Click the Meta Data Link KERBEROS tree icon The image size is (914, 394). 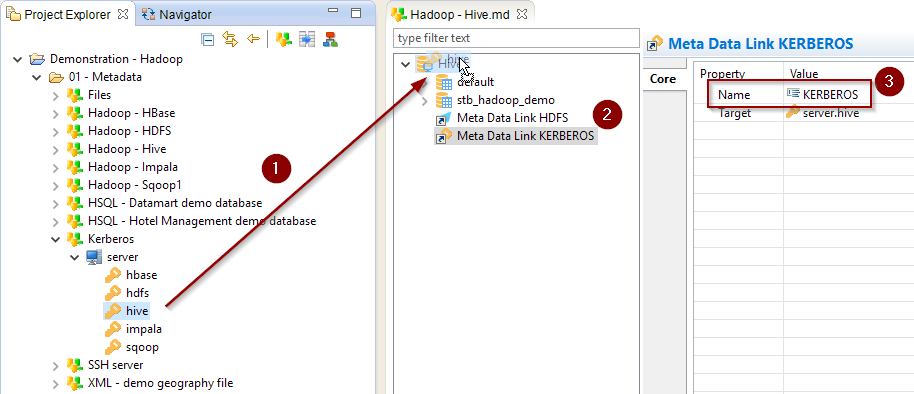pyautogui.click(x=444, y=136)
